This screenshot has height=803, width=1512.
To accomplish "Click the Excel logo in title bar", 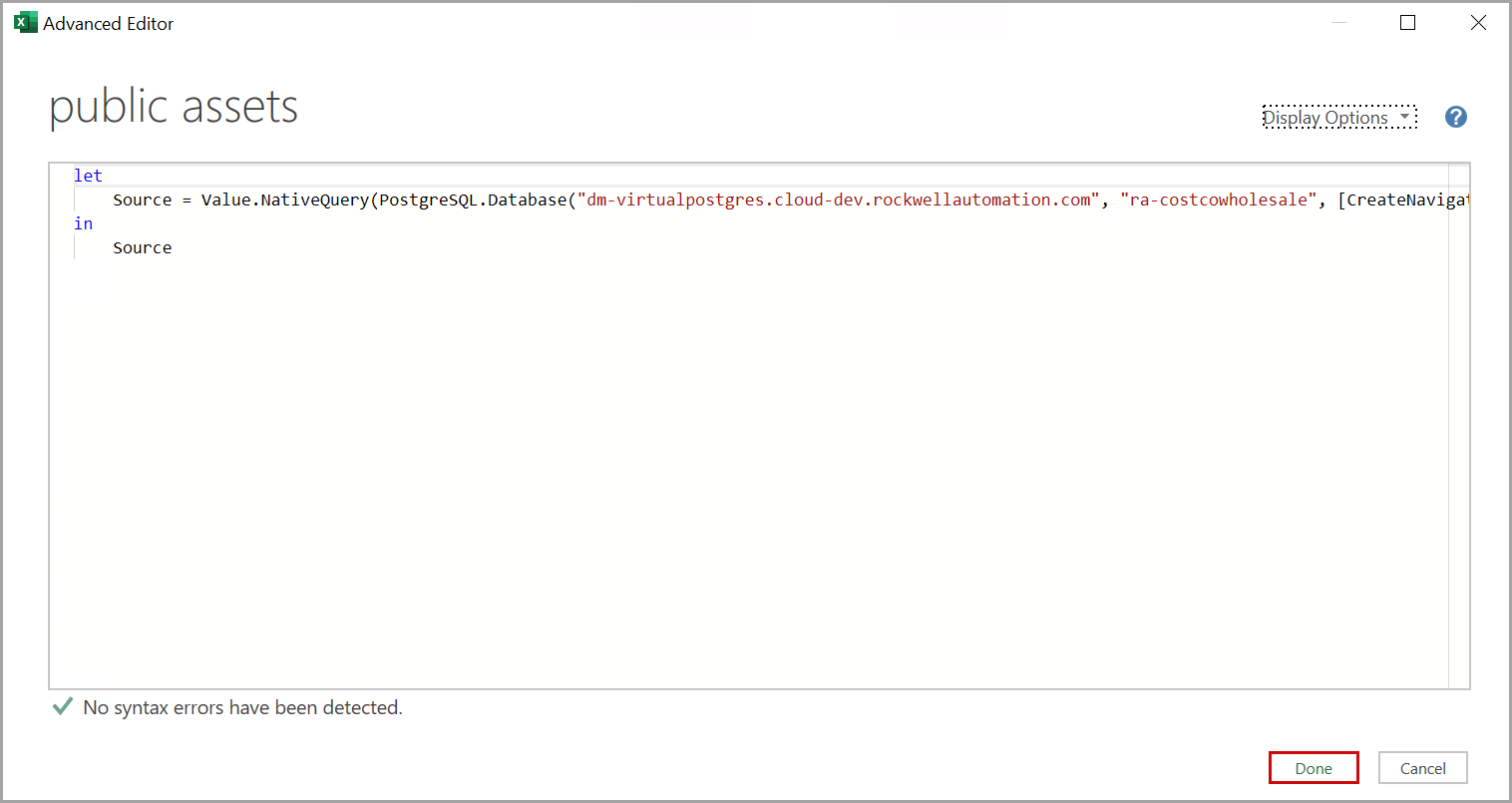I will (x=25, y=23).
